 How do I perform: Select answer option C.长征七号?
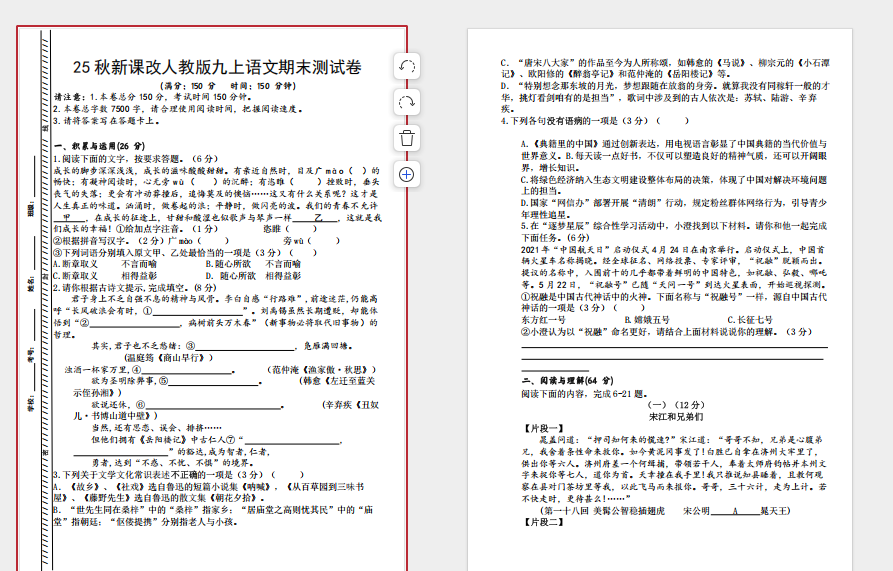[746, 319]
